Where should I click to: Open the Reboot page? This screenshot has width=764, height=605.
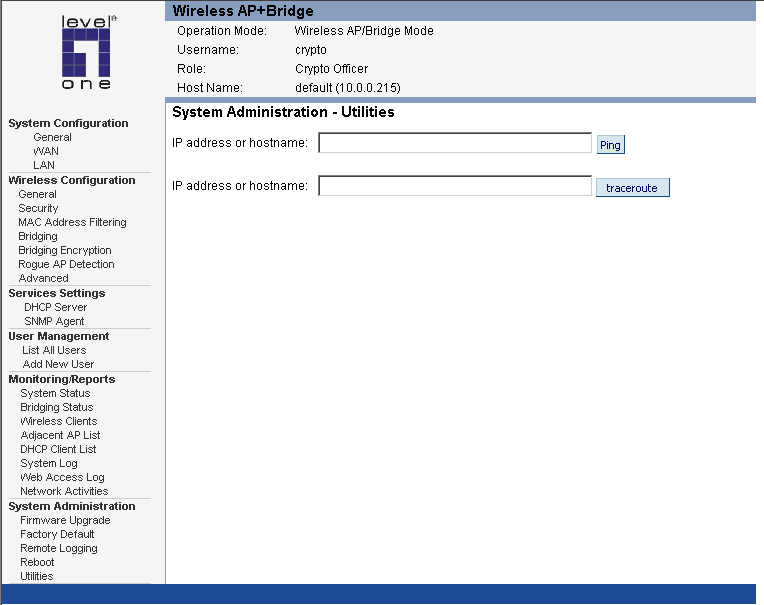tap(37, 563)
